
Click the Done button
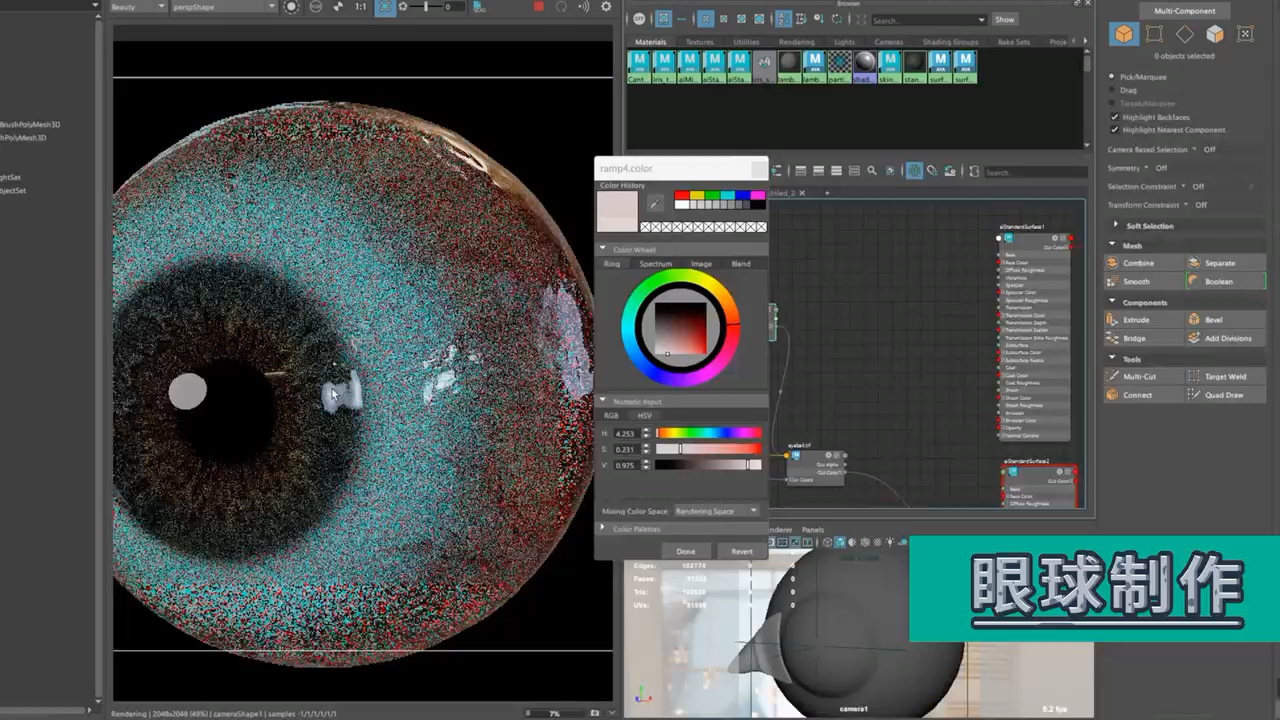[x=686, y=551]
